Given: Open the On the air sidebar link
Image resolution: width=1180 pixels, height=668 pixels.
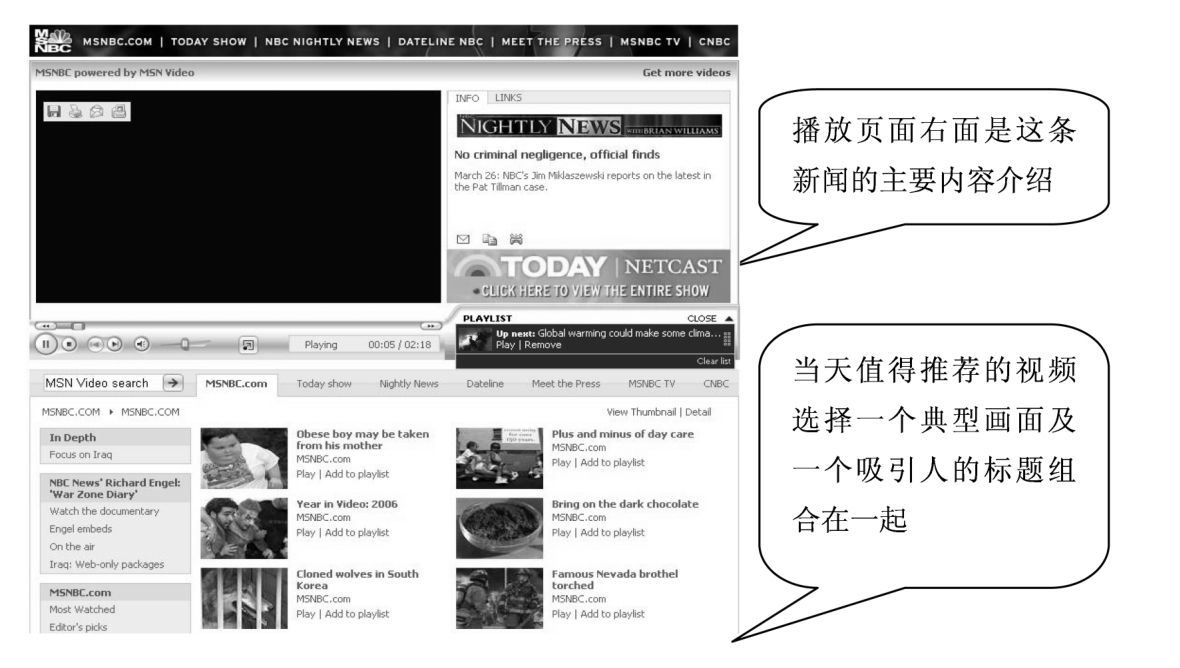Looking at the screenshot, I should click(72, 547).
